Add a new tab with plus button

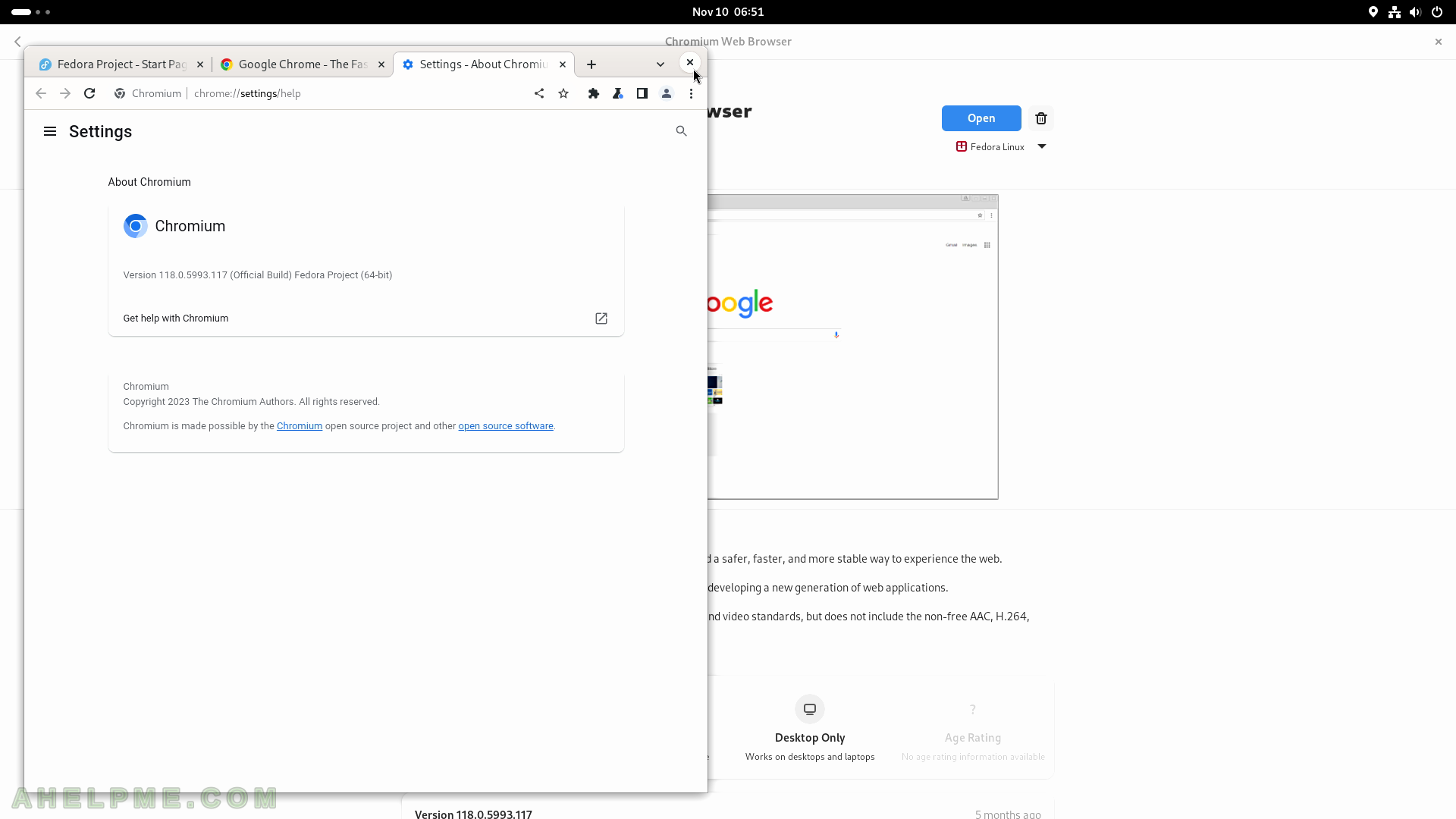tap(591, 64)
